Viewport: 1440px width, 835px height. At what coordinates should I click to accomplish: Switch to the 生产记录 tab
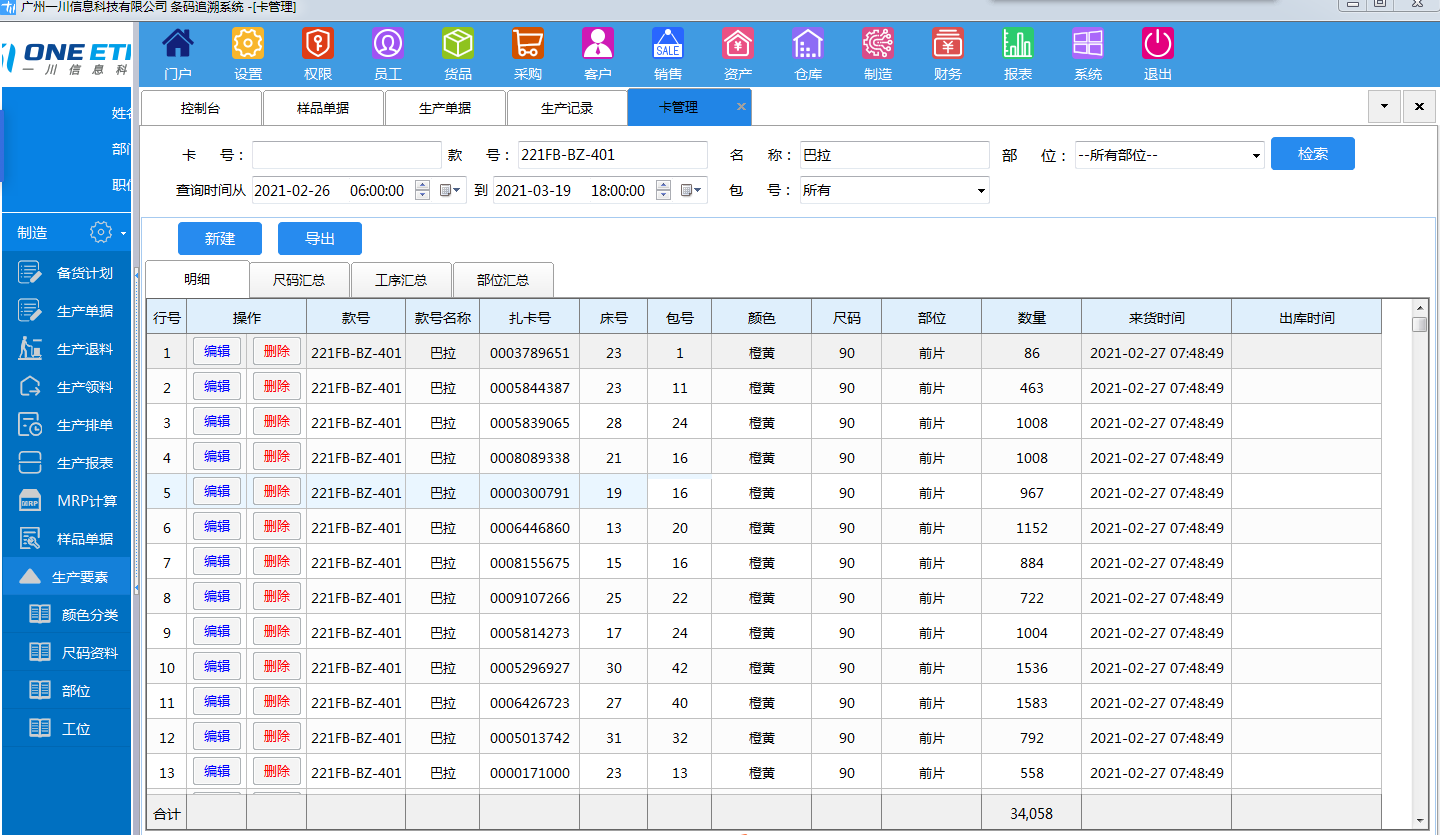click(567, 108)
